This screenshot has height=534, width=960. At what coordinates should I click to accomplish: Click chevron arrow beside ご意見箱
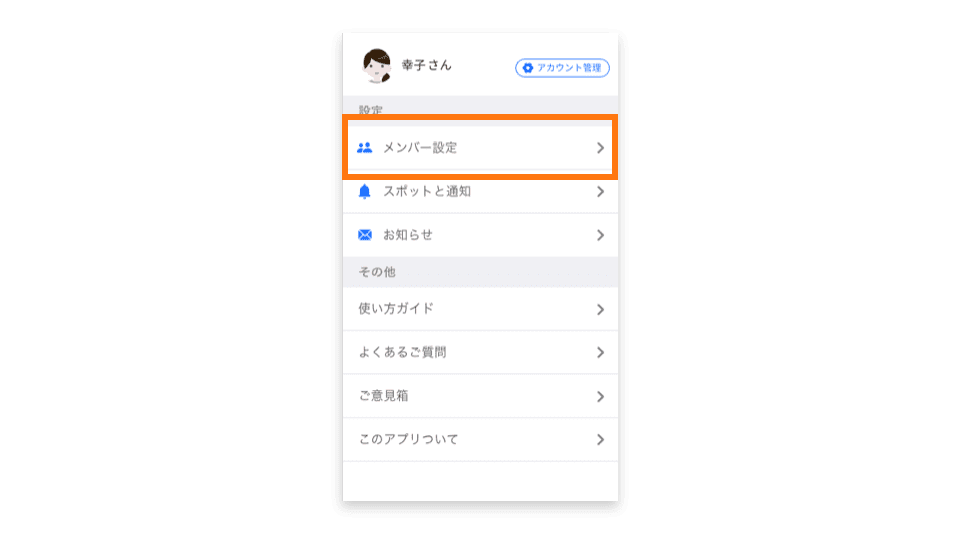click(x=600, y=397)
